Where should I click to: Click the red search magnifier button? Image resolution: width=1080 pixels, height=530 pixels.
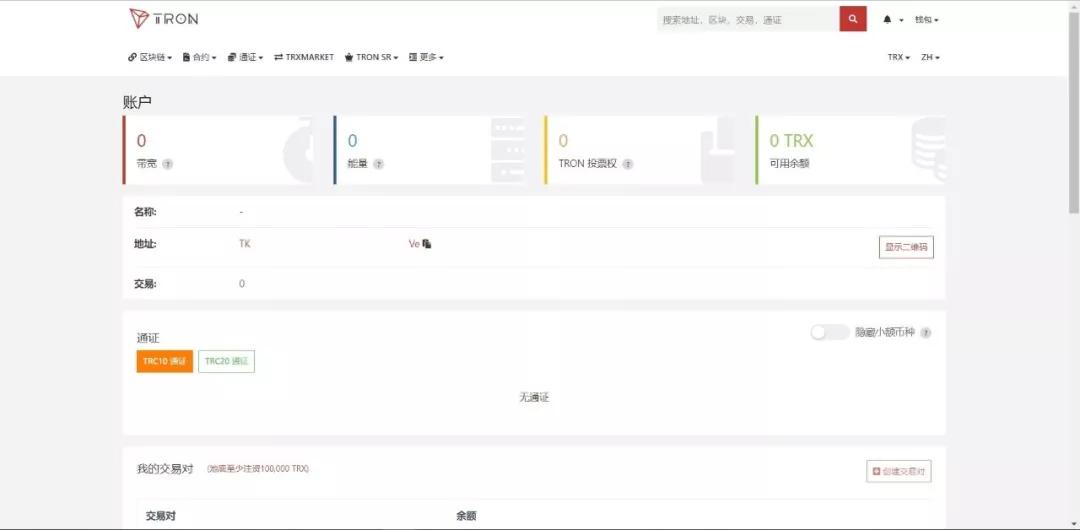[x=853, y=19]
